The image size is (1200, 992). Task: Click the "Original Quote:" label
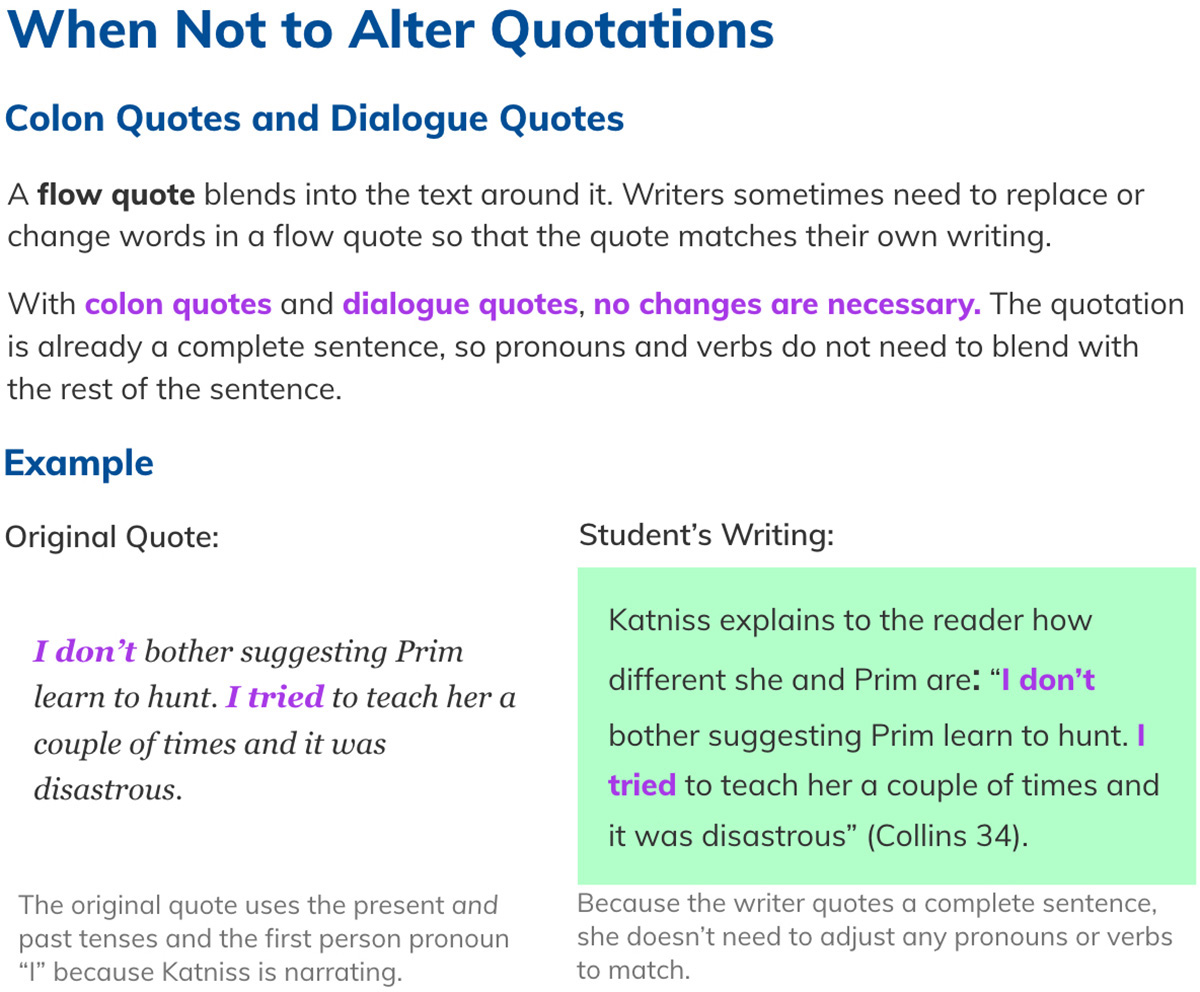[111, 537]
